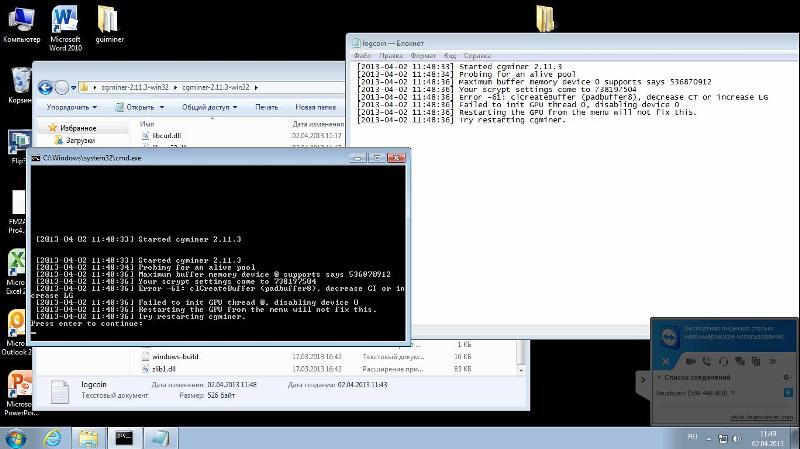The width and height of the screenshot is (800, 449).
Task: Minimize the cmd.exe window
Action: point(357,158)
